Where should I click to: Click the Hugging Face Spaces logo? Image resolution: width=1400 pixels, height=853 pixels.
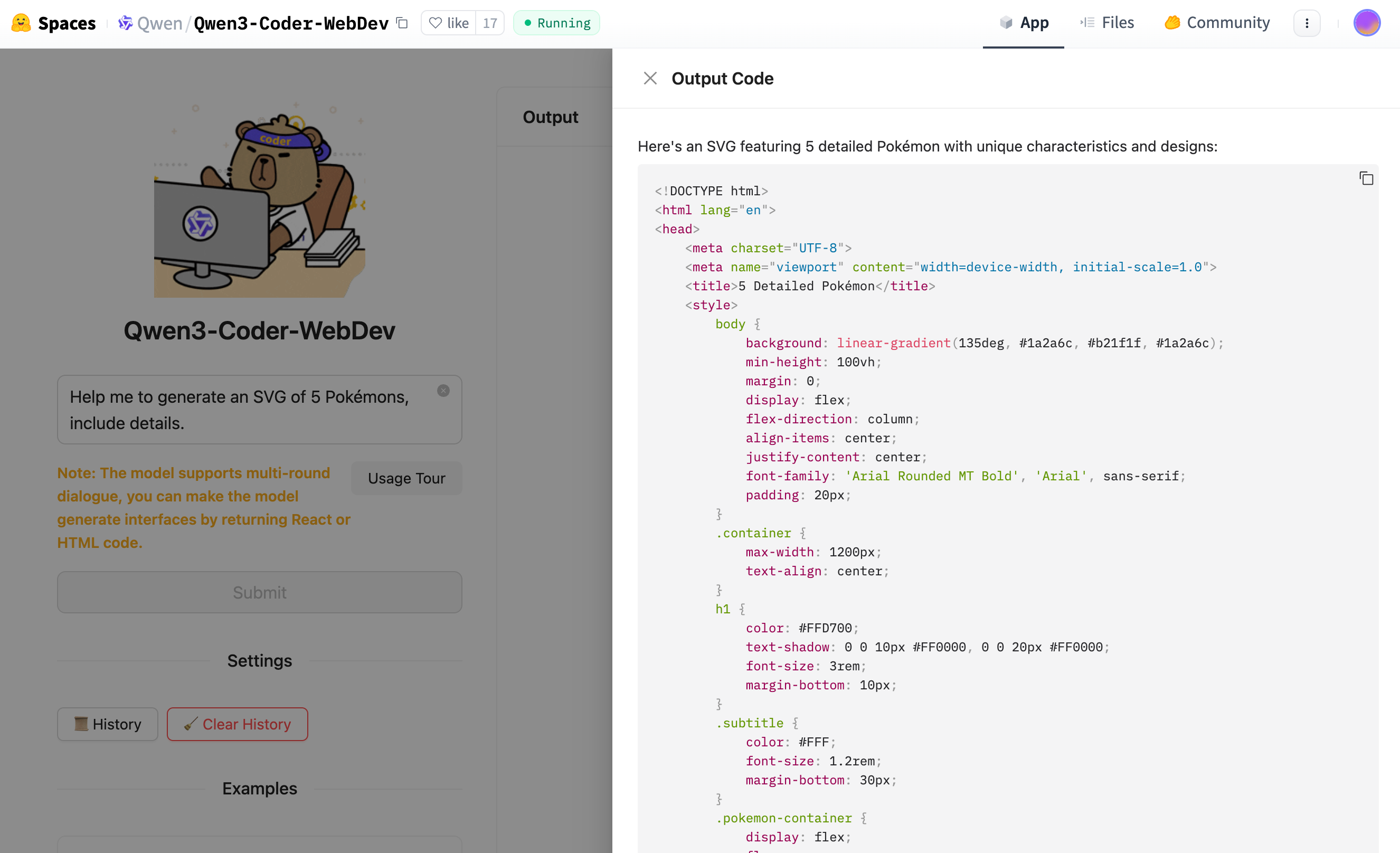tap(21, 23)
